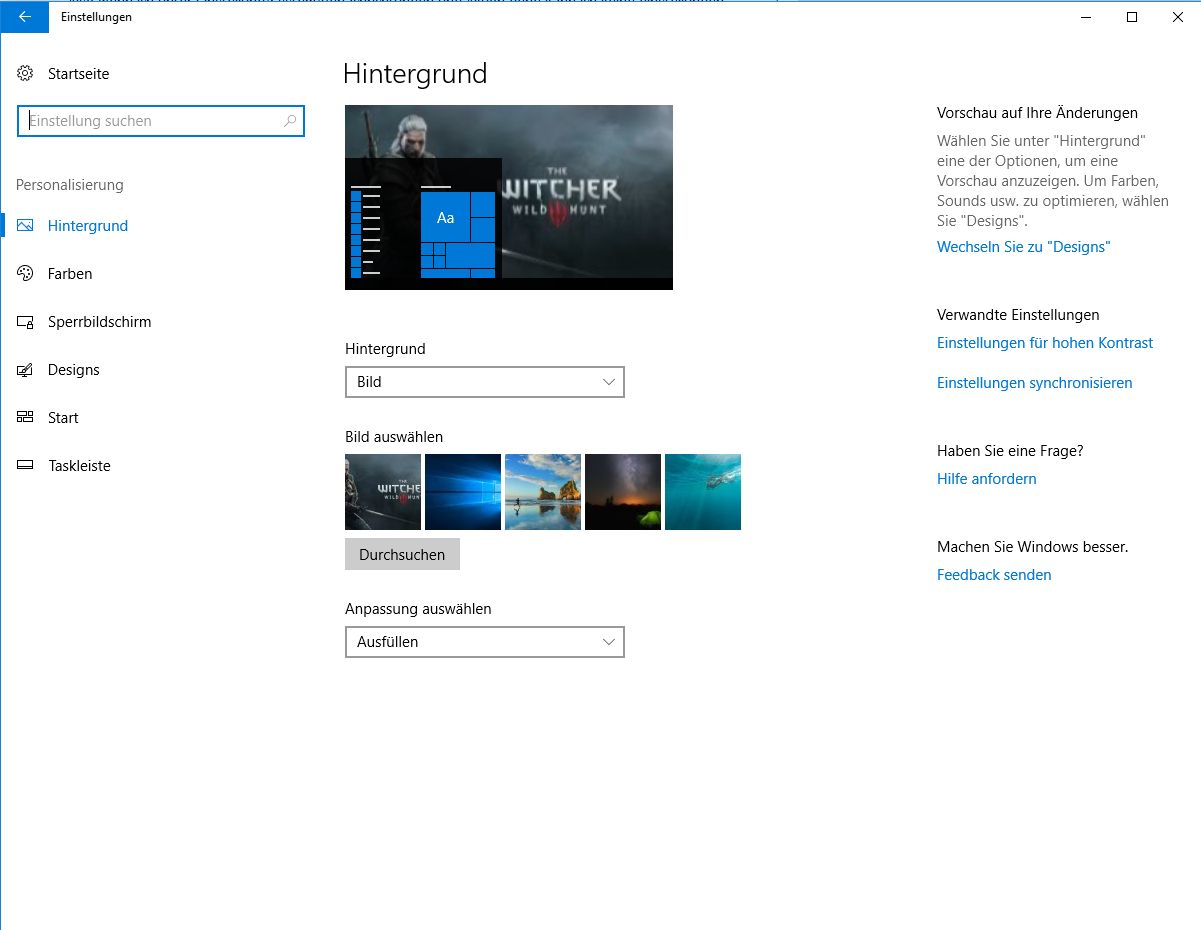The height and width of the screenshot is (930, 1201).
Task: Select the beach rocks wallpaper thumbnail
Action: 543,492
